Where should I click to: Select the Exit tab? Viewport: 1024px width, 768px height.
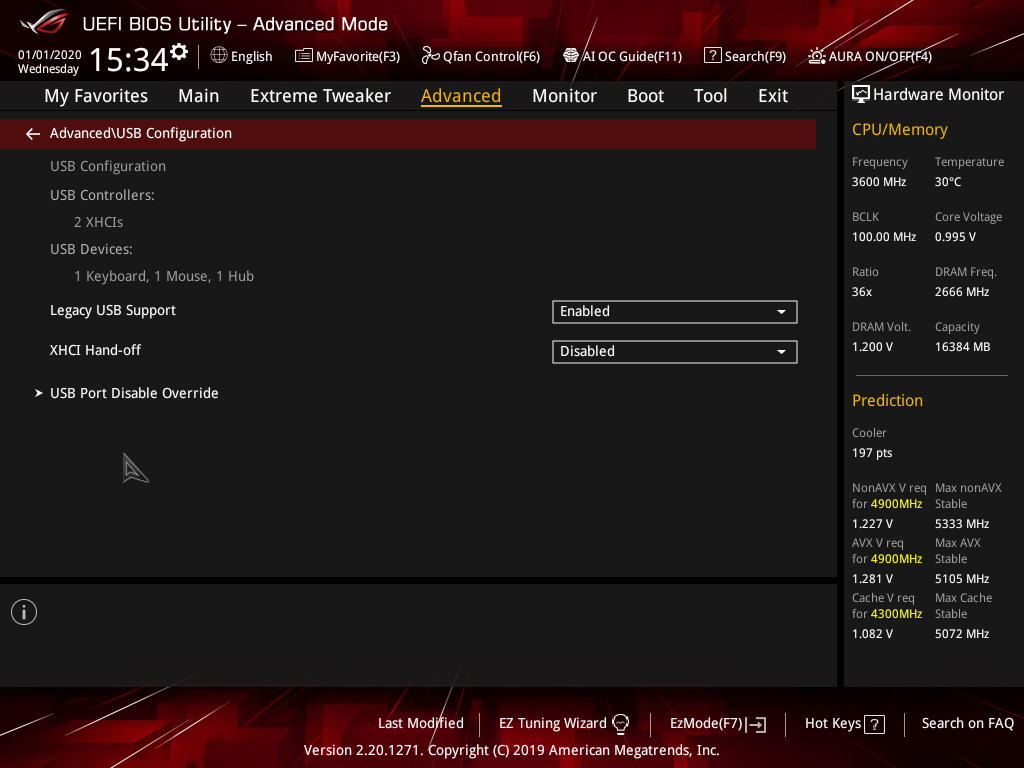(x=773, y=96)
